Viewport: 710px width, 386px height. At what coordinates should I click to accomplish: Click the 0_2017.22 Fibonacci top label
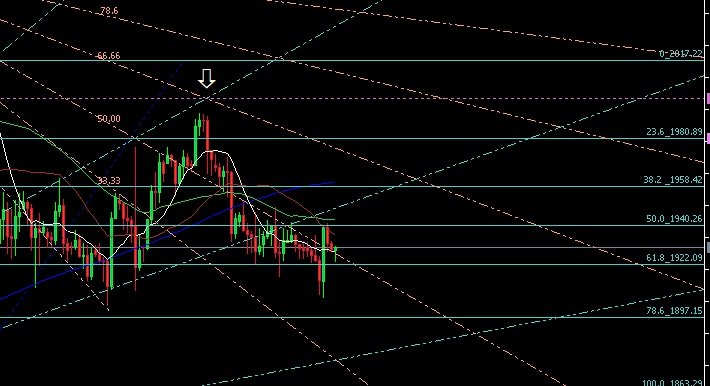click(x=681, y=54)
